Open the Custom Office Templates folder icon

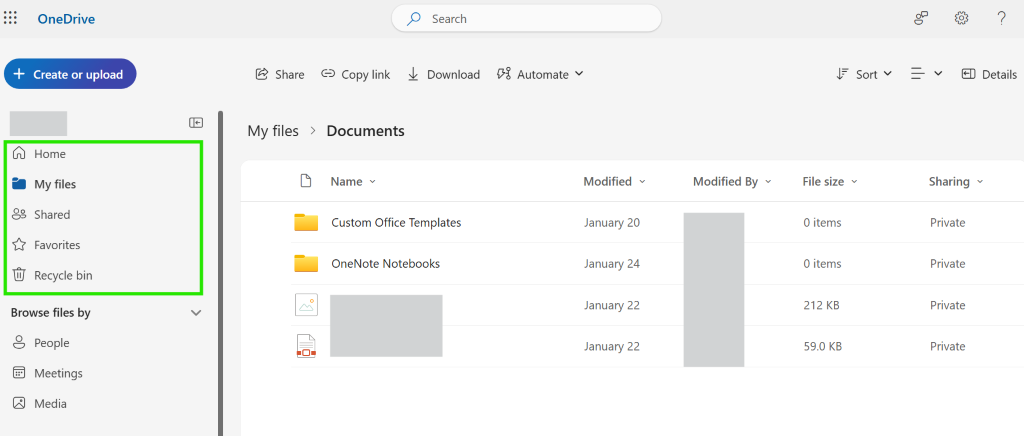[306, 222]
